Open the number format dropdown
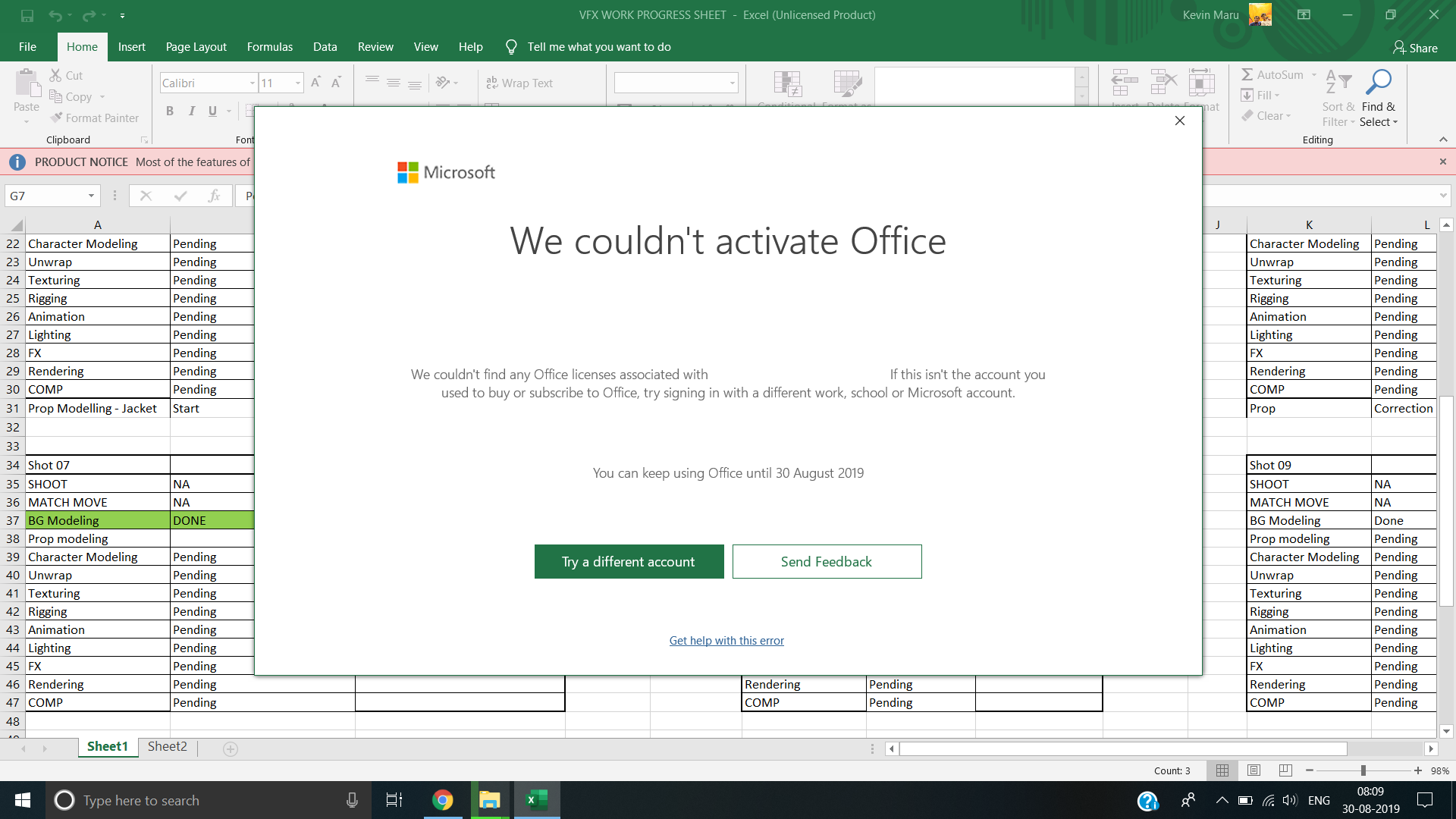 click(732, 83)
